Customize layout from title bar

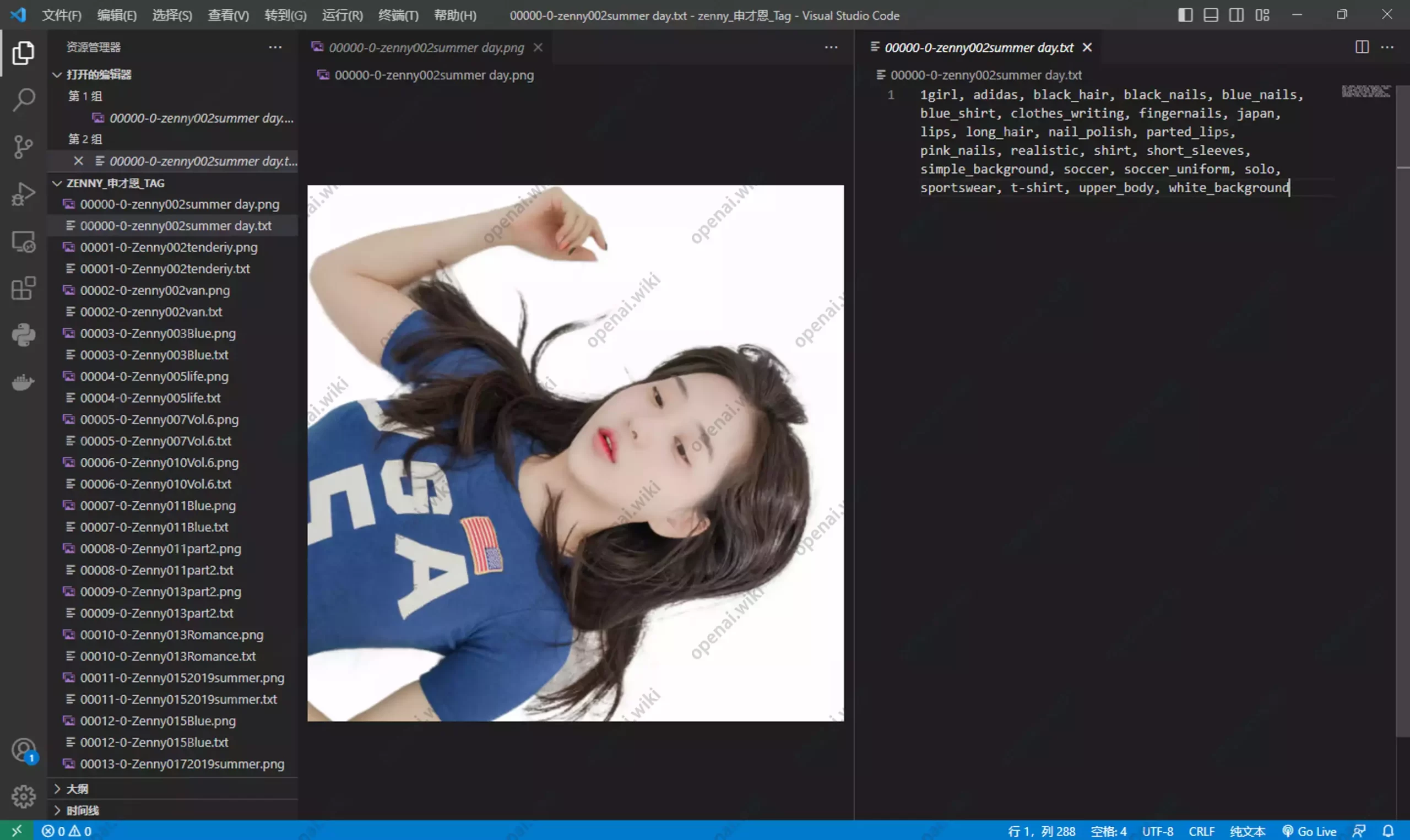coord(1262,15)
